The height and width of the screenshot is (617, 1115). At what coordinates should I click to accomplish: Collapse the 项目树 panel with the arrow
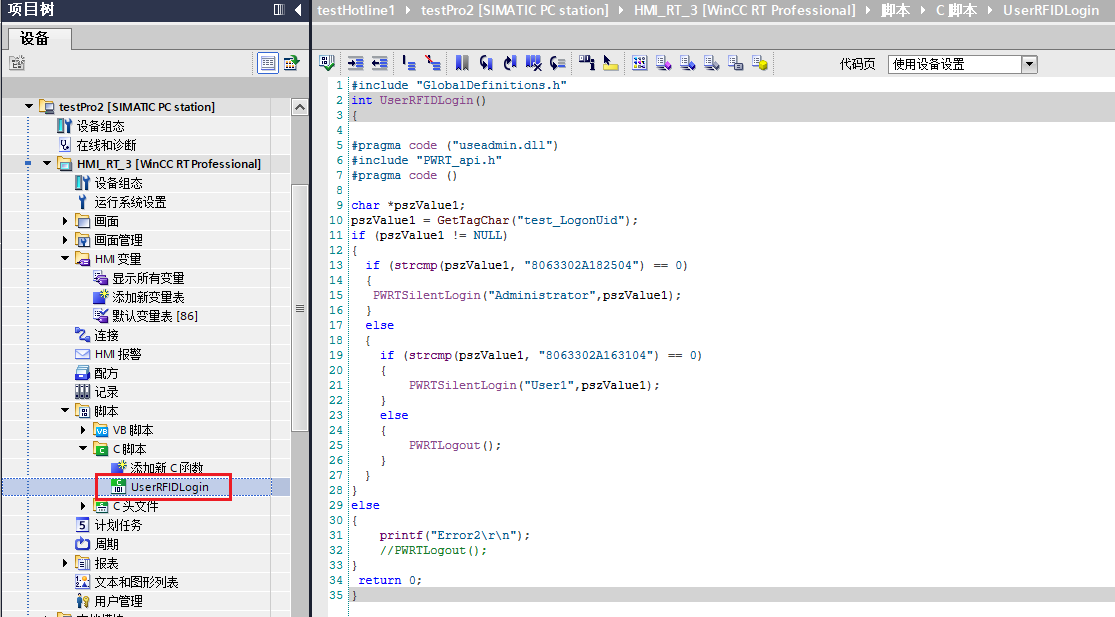(x=298, y=10)
